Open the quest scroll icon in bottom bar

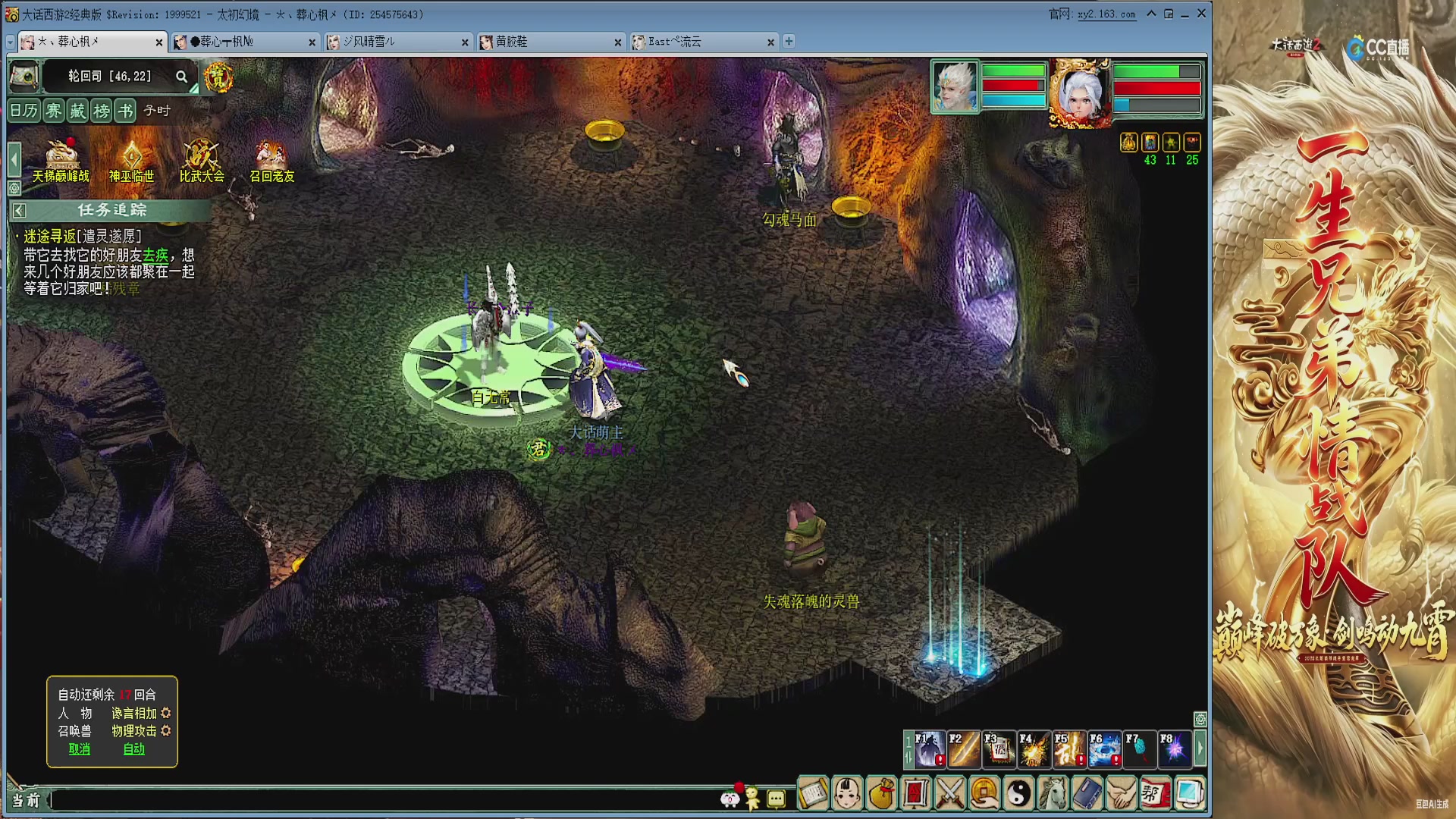[813, 794]
